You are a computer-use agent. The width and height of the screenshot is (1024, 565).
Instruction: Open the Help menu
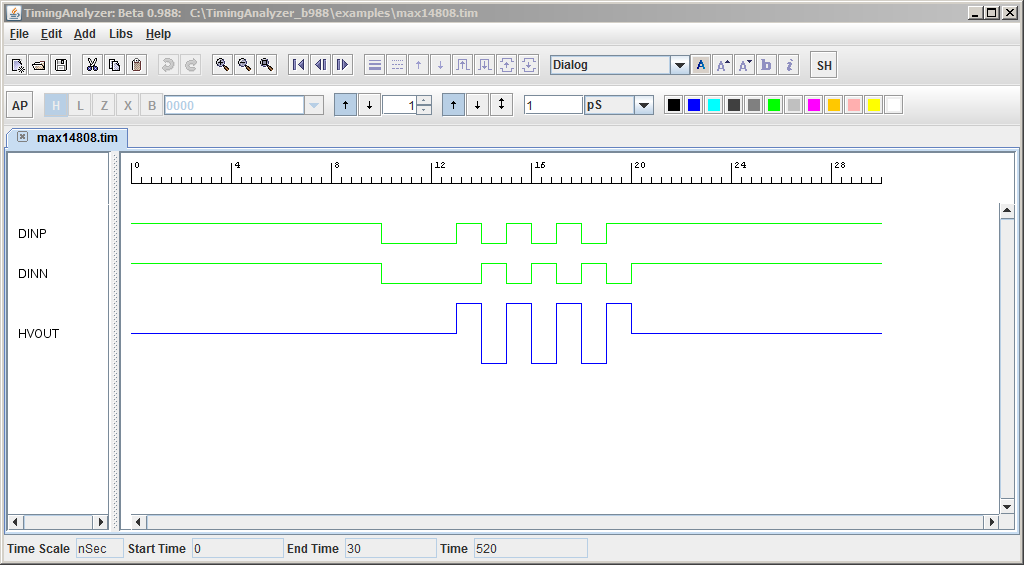point(158,34)
